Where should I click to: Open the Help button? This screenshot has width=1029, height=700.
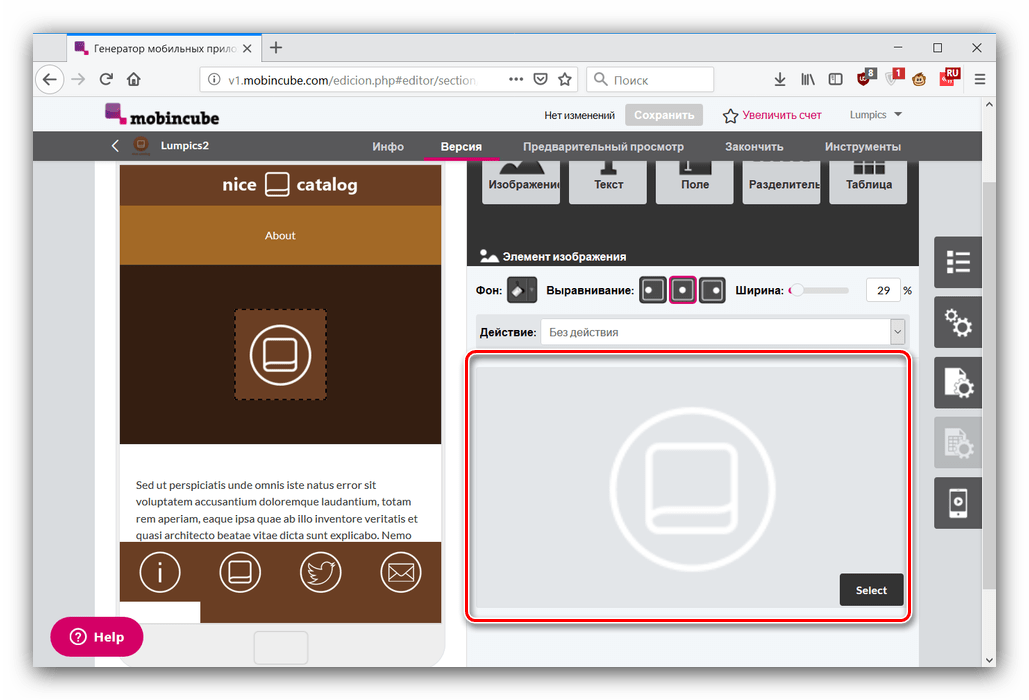[x=96, y=636]
